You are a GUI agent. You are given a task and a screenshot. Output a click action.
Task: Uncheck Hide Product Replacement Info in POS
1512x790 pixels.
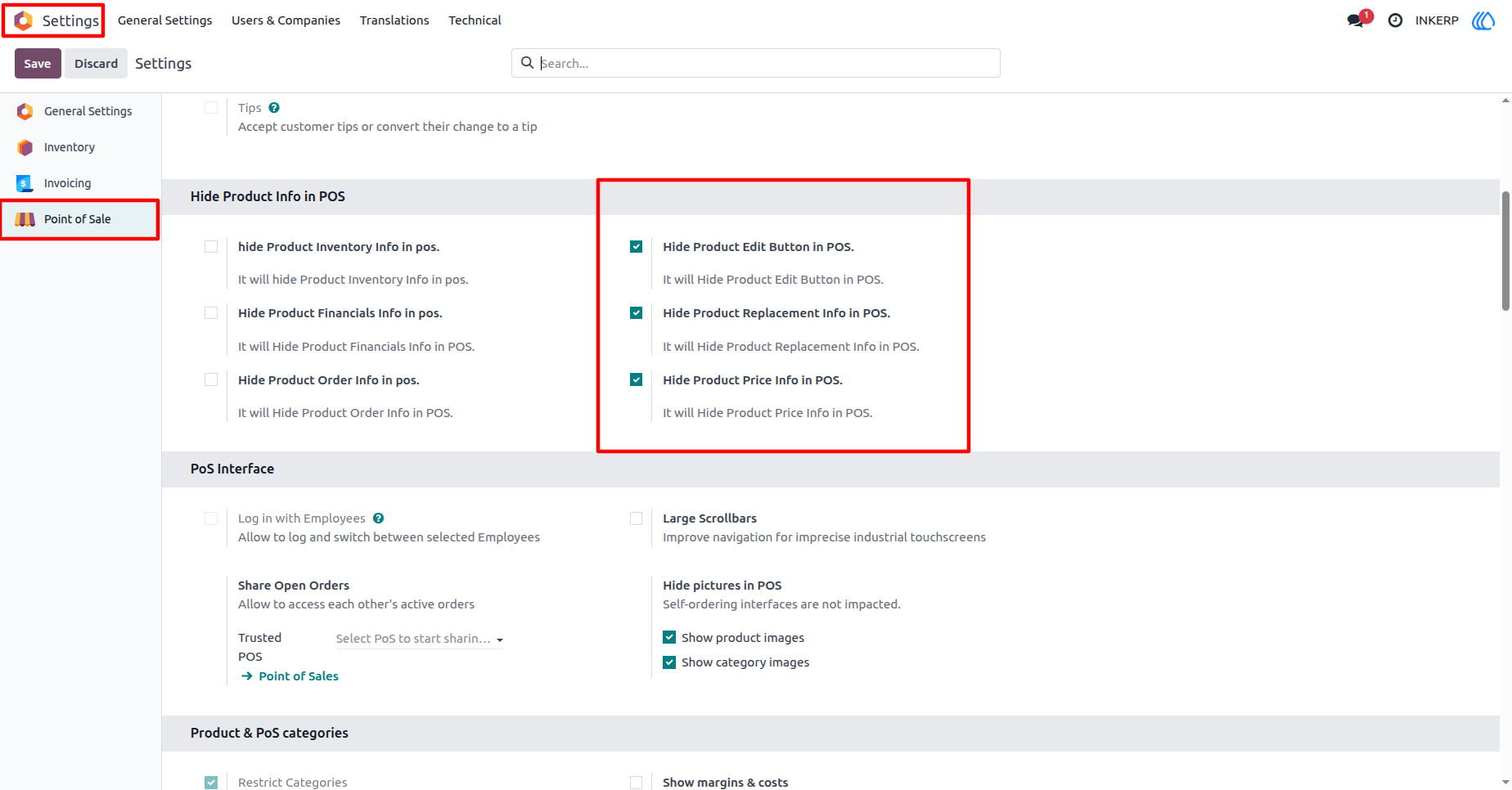click(636, 313)
